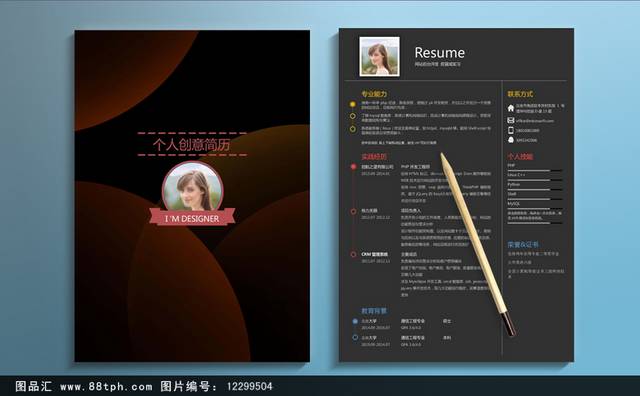Screen dimensions: 640x396
Task: Click the QQ penguin icon
Action: coord(511,140)
